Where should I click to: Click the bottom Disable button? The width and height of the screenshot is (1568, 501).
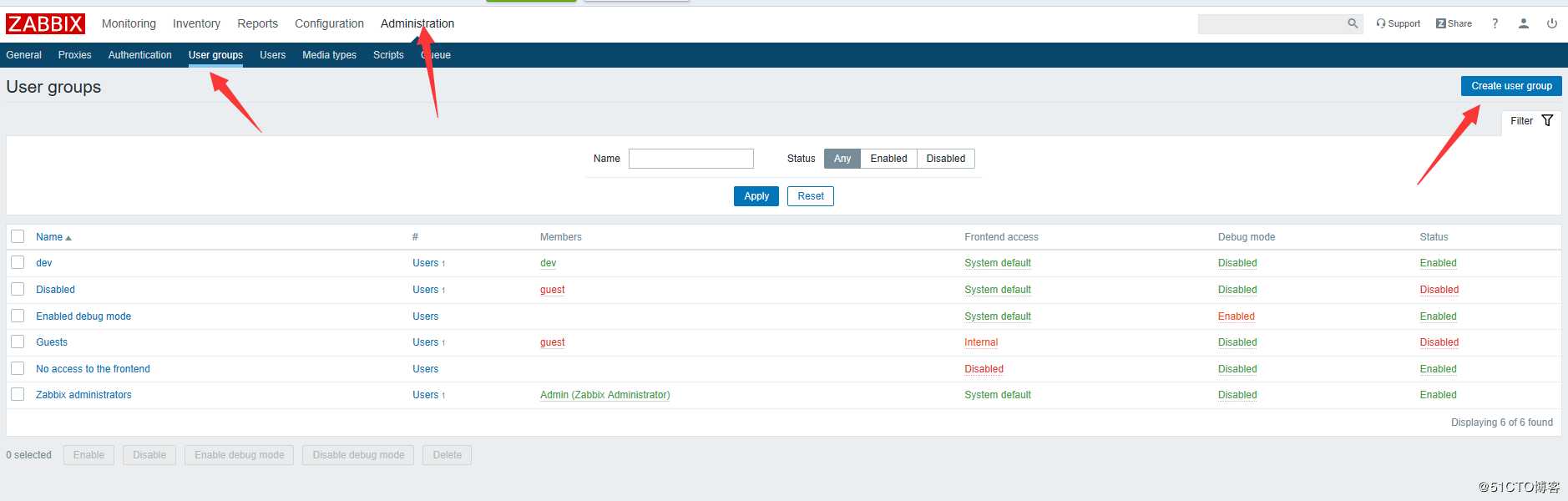click(x=149, y=455)
